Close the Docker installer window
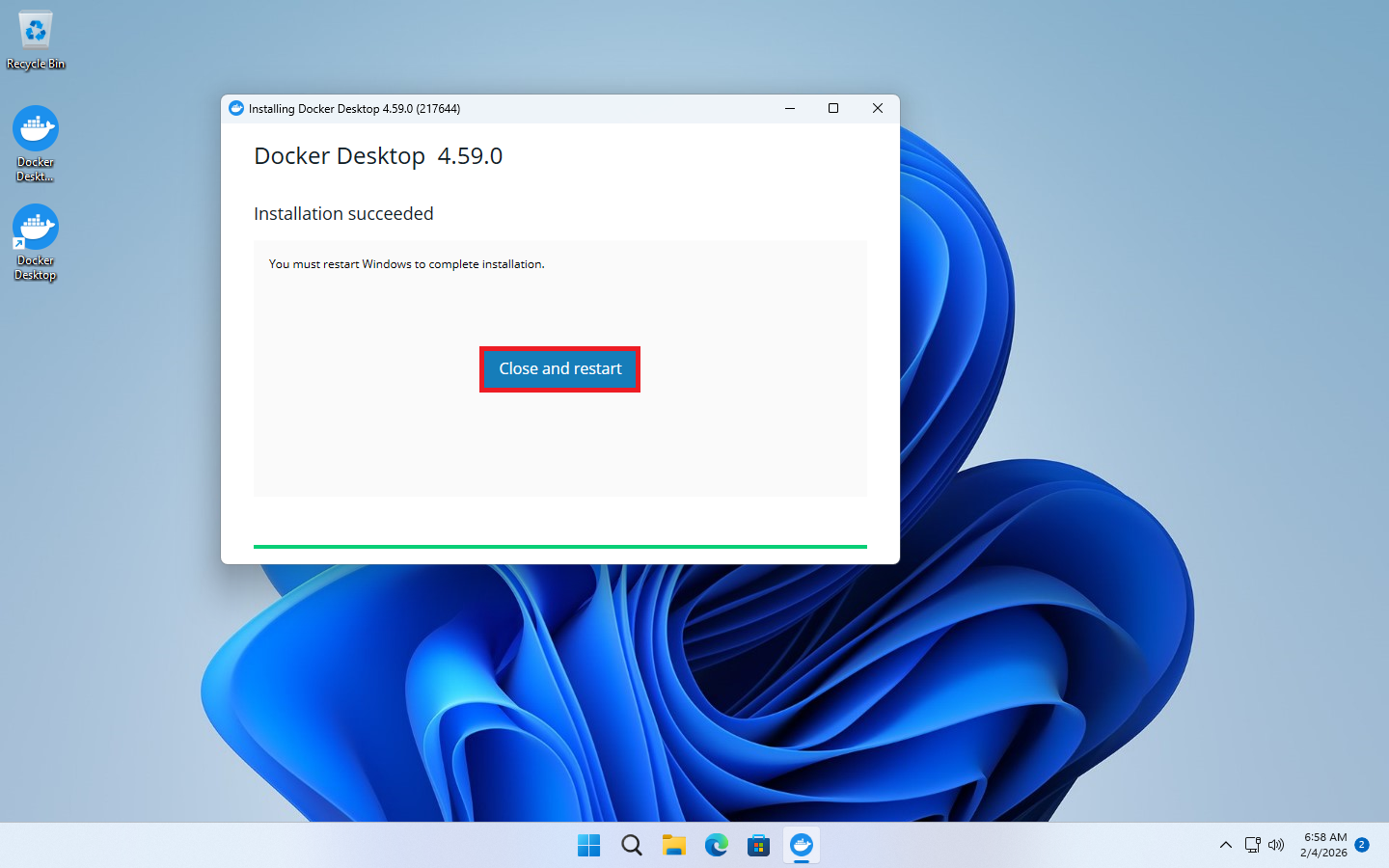Screen dimensions: 1389x868 [878, 109]
